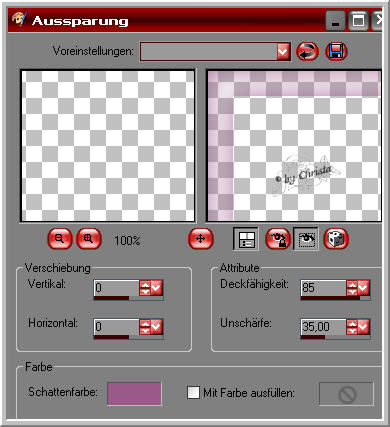This screenshot has height=427, width=390.
Task: Click the Horizontal value input field
Action: click(116, 327)
